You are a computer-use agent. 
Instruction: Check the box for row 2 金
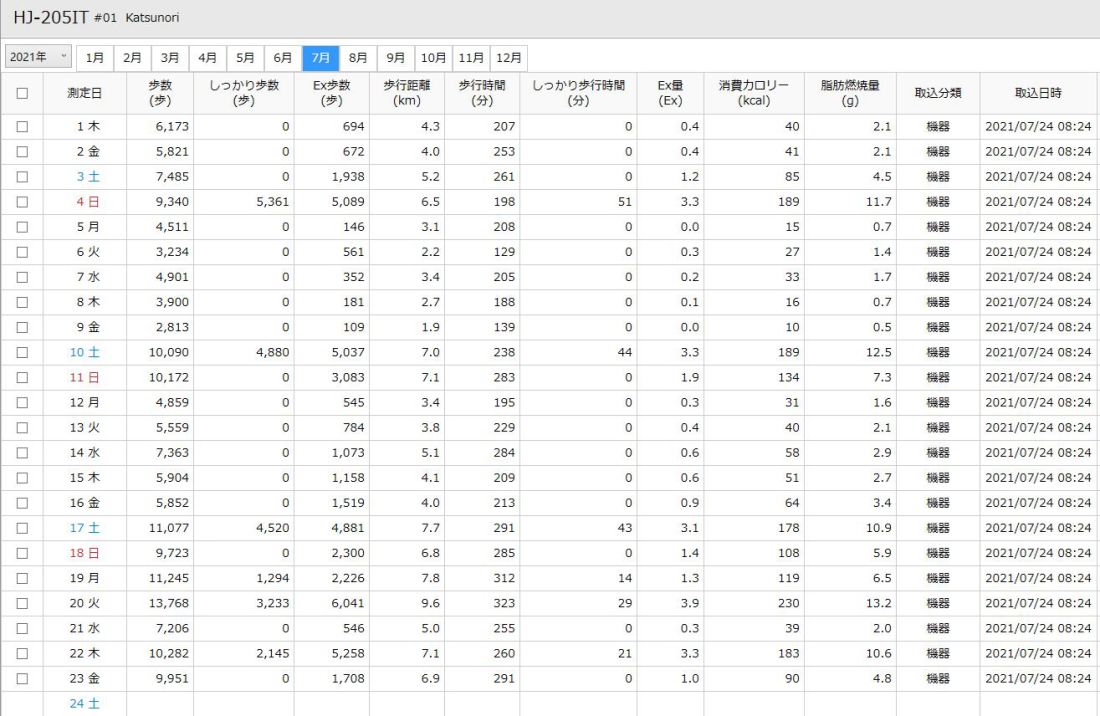click(x=22, y=151)
